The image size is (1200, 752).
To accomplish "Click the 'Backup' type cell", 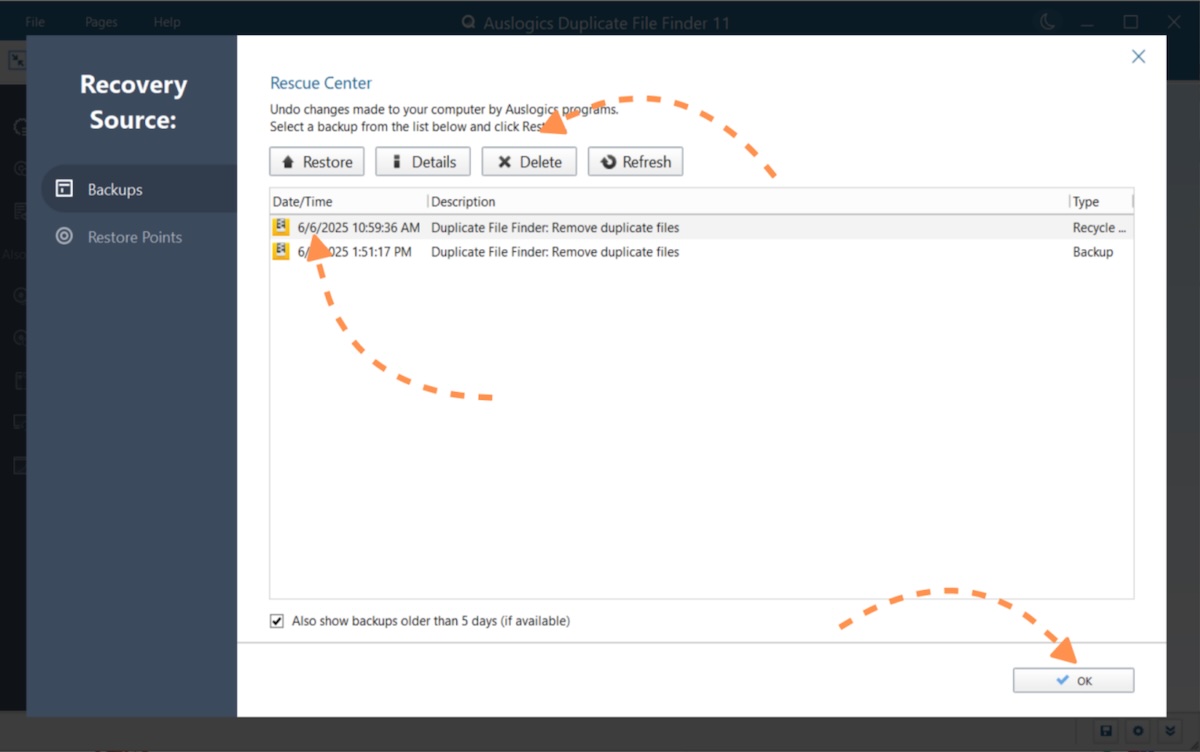I will pyautogui.click(x=1093, y=252).
